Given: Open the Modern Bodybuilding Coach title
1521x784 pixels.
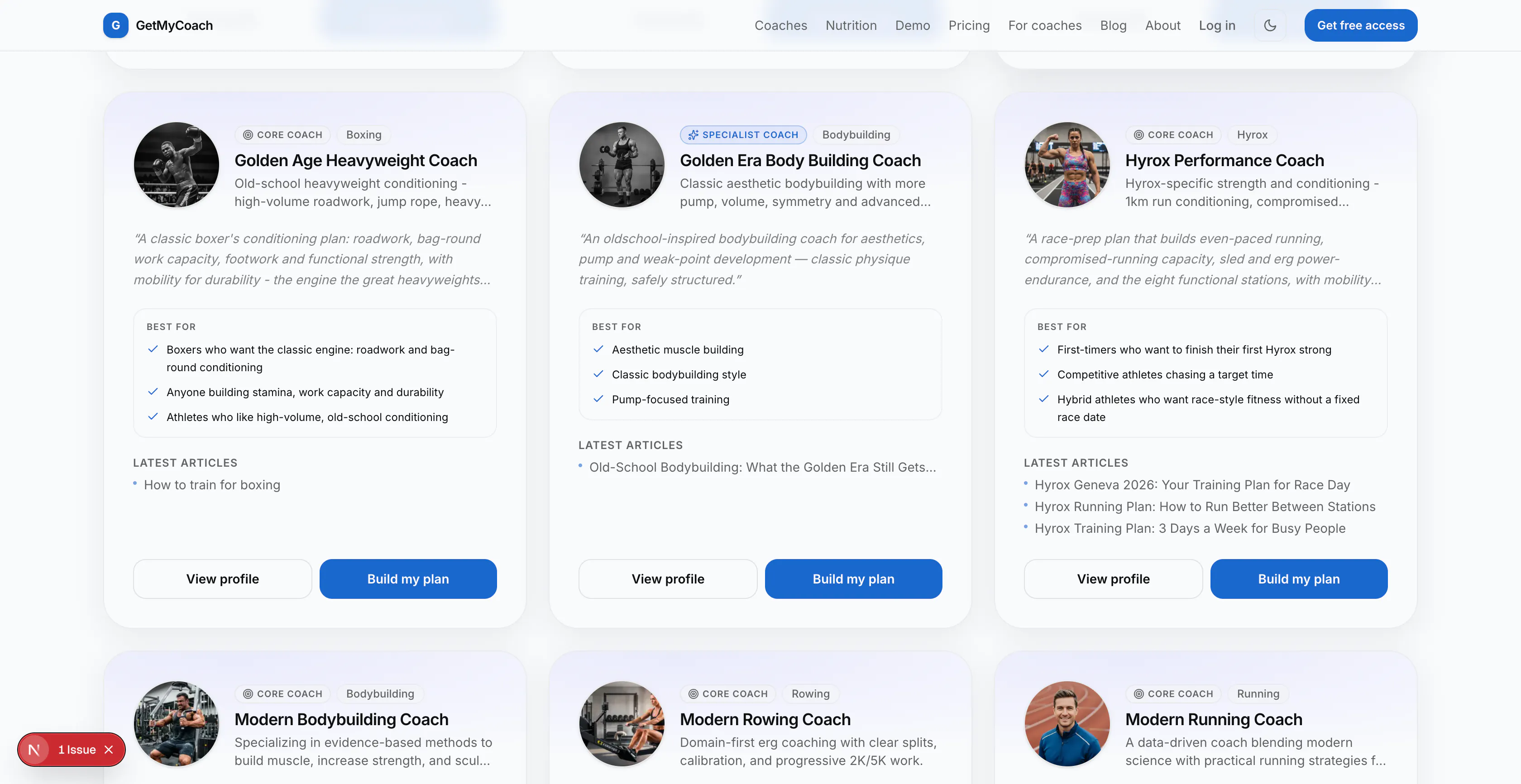Looking at the screenshot, I should (341, 719).
